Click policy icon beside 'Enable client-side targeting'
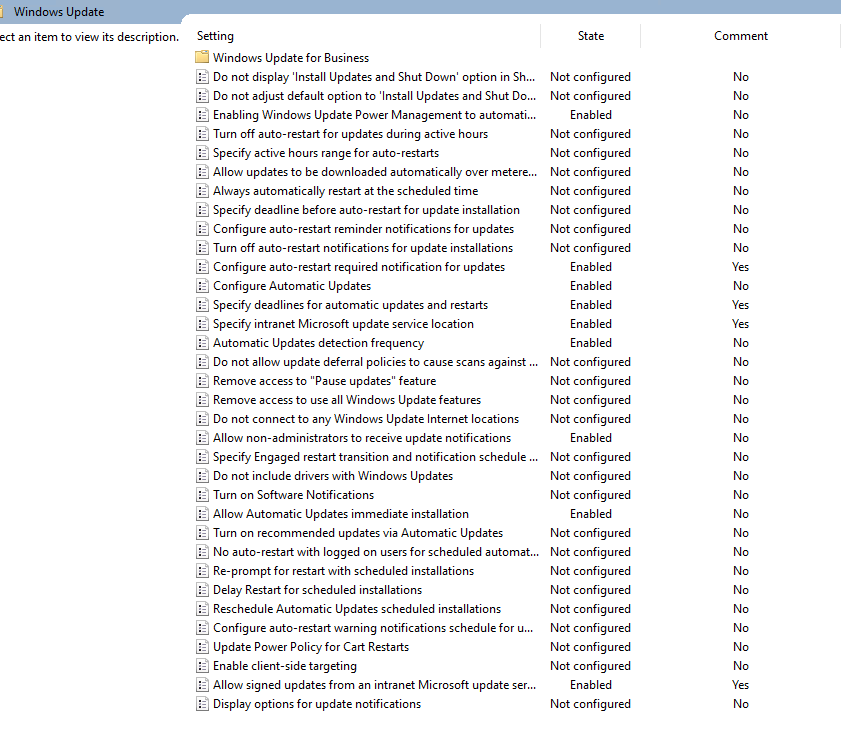This screenshot has height=753, width=841. point(202,666)
